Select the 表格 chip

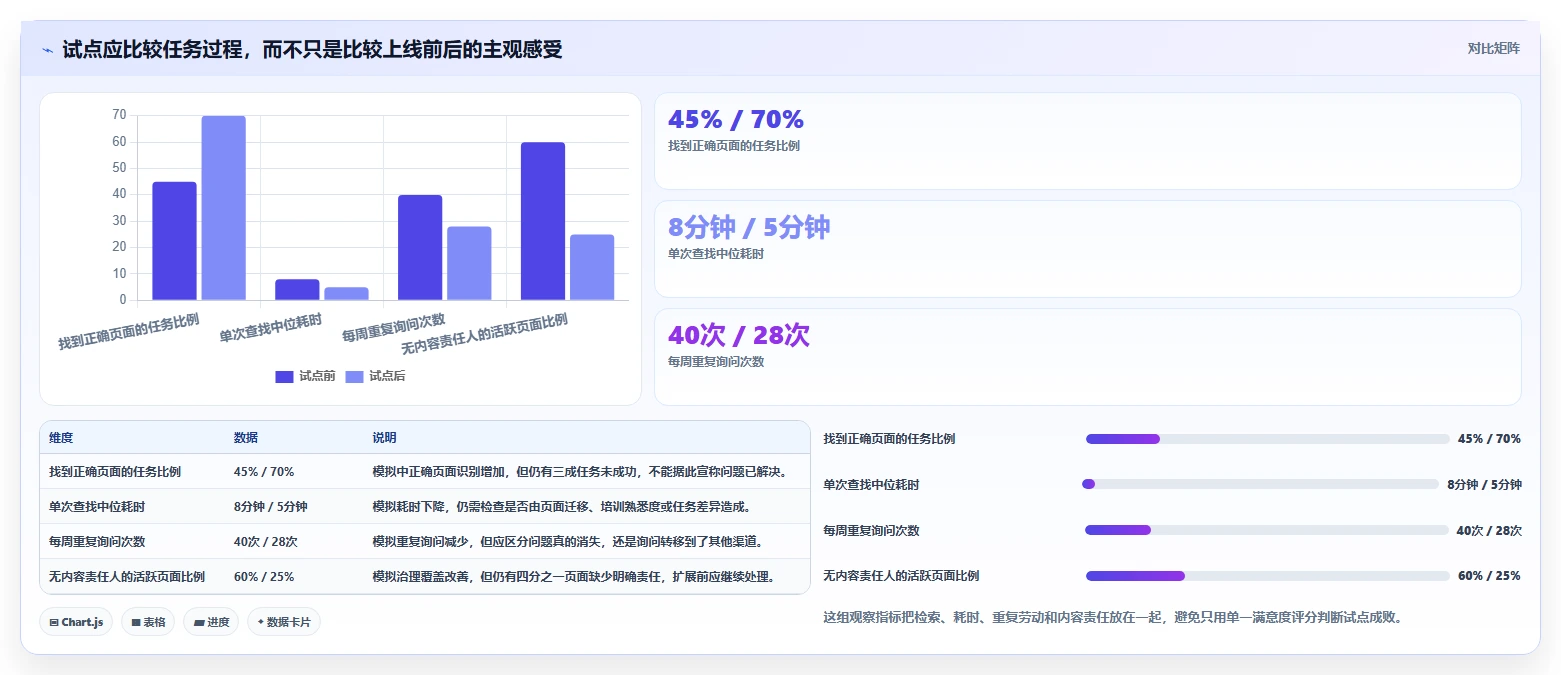click(148, 622)
